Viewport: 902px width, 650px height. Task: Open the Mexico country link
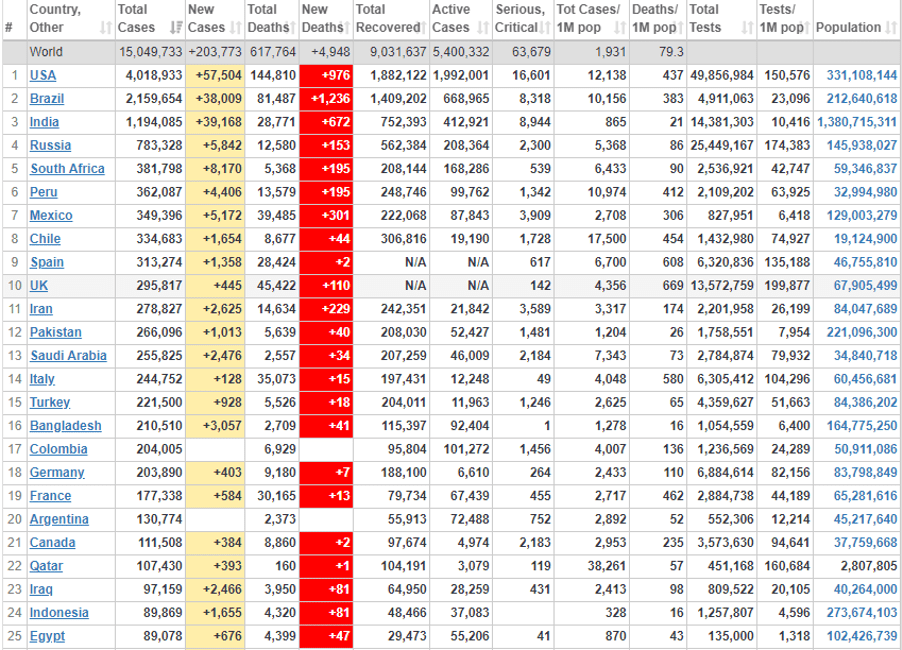pyautogui.click(x=51, y=216)
